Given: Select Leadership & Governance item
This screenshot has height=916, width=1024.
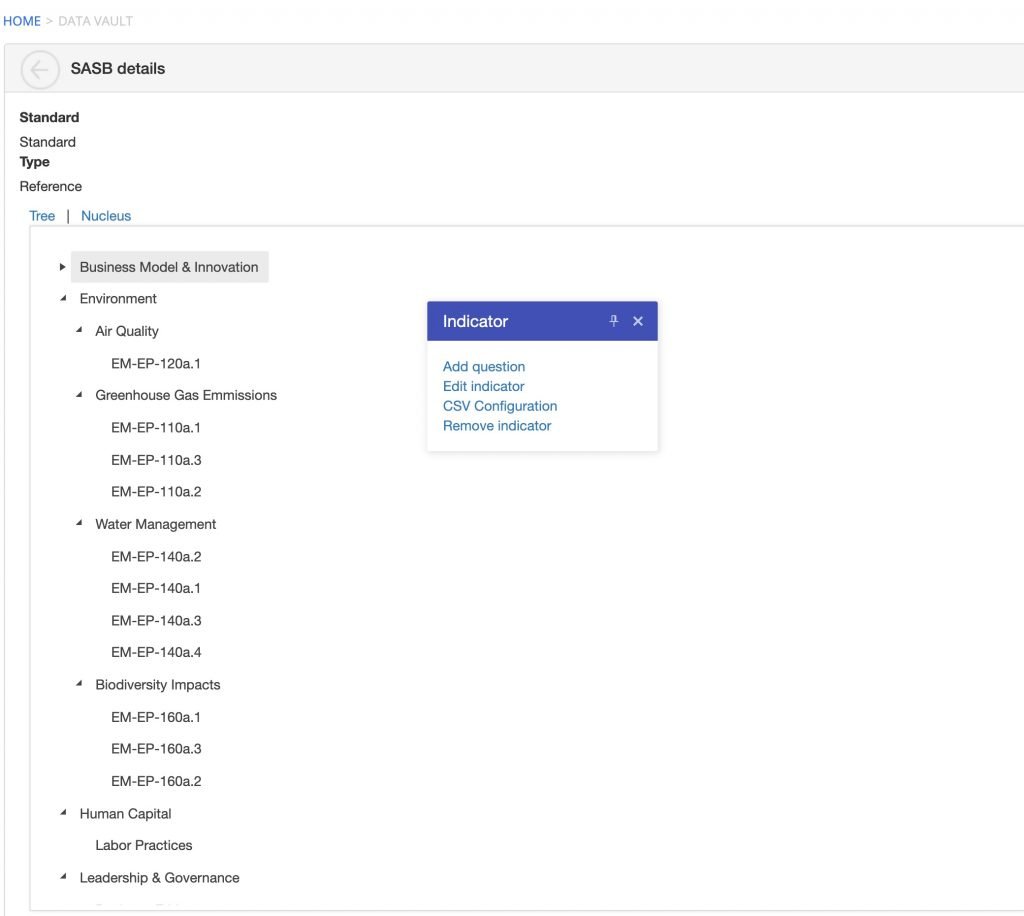Looking at the screenshot, I should pyautogui.click(x=159, y=878).
